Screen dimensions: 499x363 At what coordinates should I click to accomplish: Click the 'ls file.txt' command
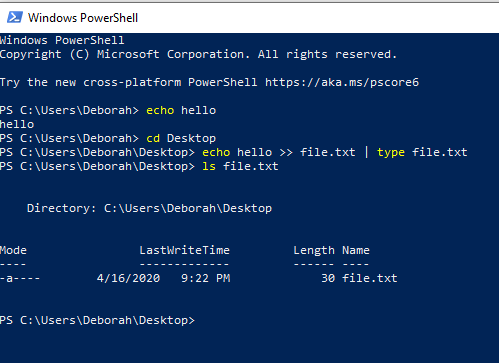[240, 166]
